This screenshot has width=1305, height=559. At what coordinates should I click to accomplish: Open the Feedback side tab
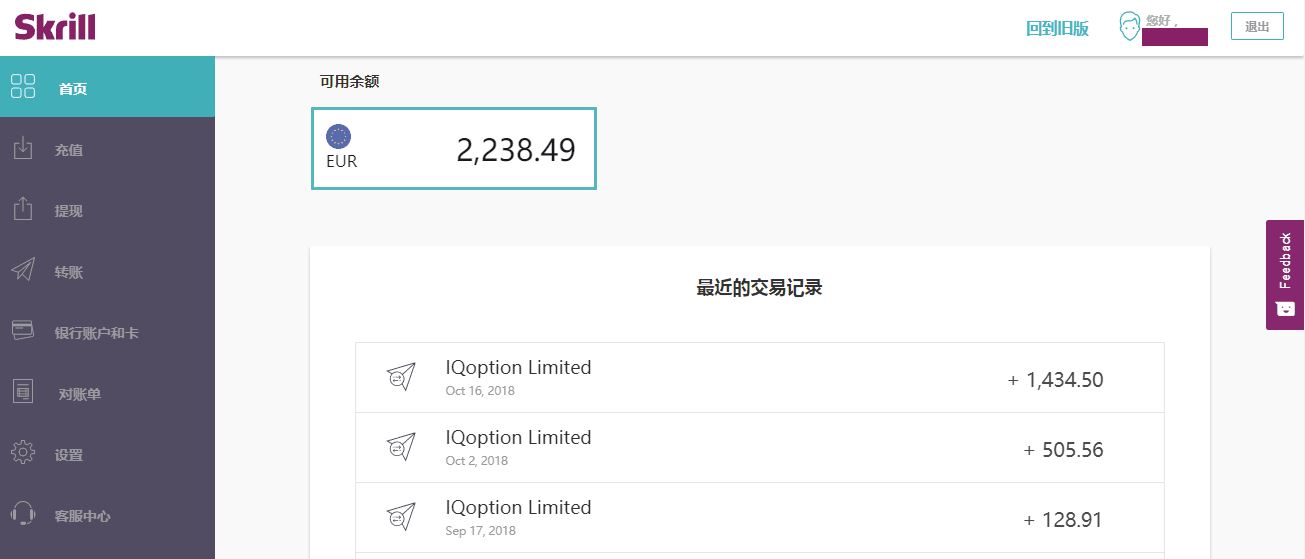(1285, 275)
